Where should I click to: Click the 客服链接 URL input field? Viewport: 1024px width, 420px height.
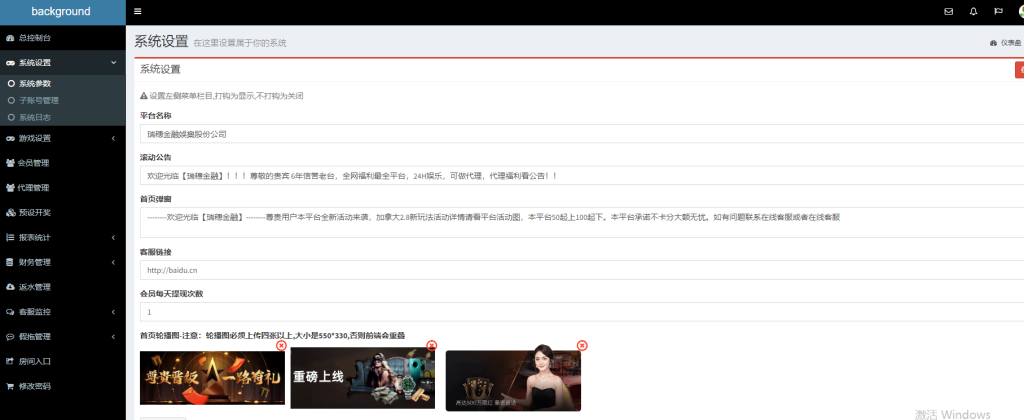click(580, 270)
